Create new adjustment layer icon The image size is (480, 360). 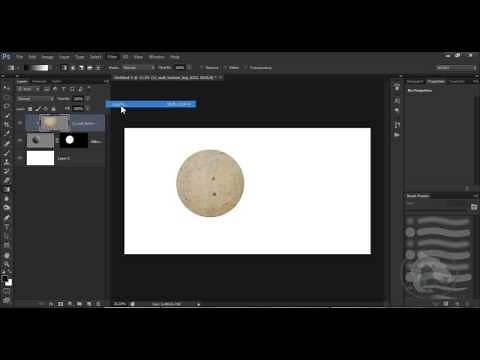[70, 304]
